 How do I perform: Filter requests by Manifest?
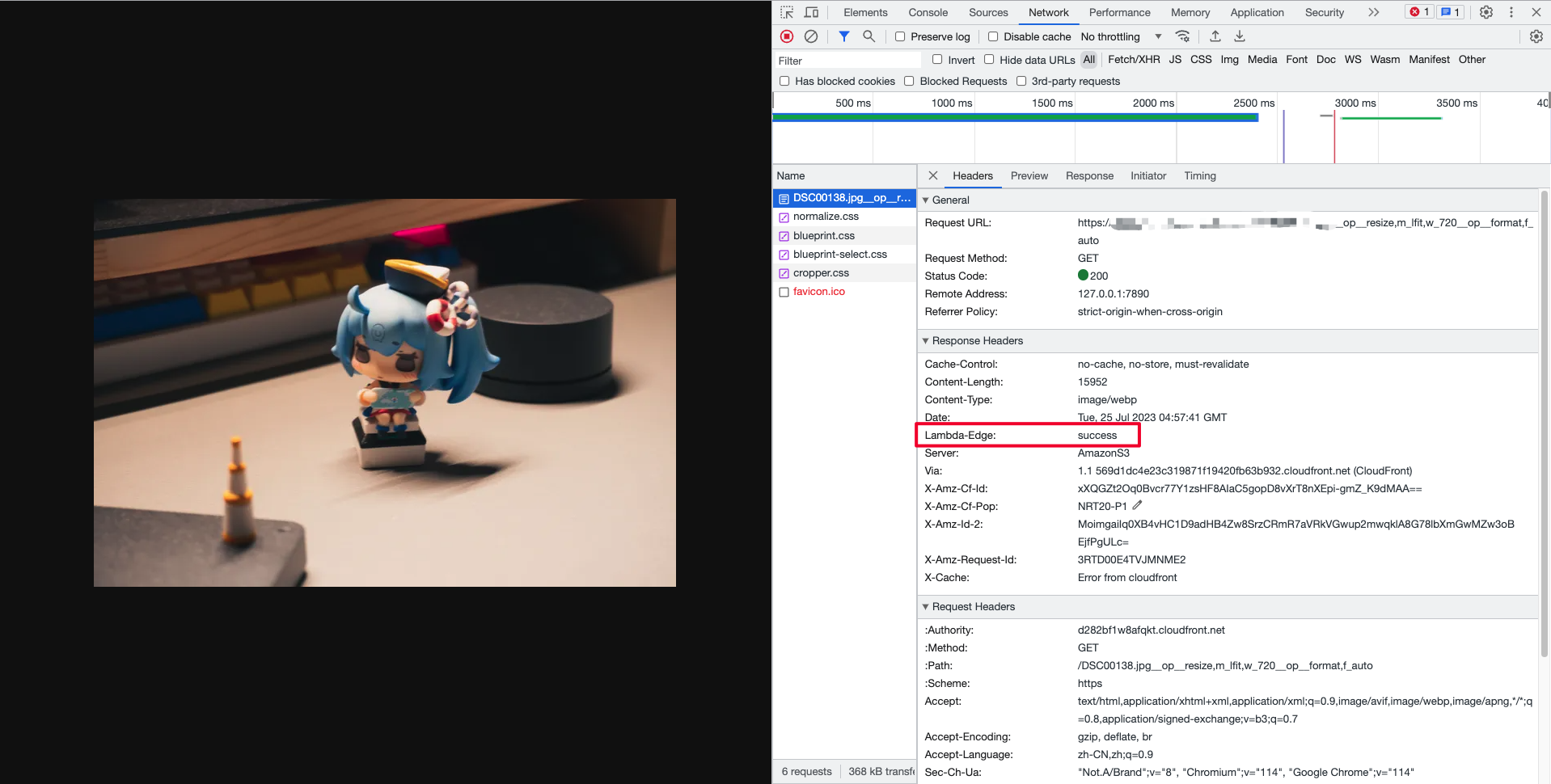(1429, 59)
